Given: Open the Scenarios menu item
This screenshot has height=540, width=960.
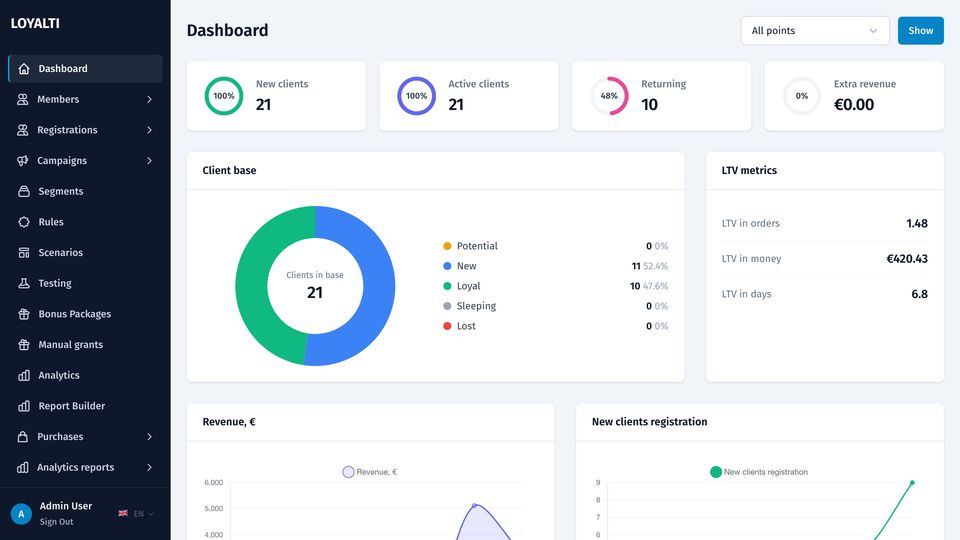Looking at the screenshot, I should coord(85,252).
